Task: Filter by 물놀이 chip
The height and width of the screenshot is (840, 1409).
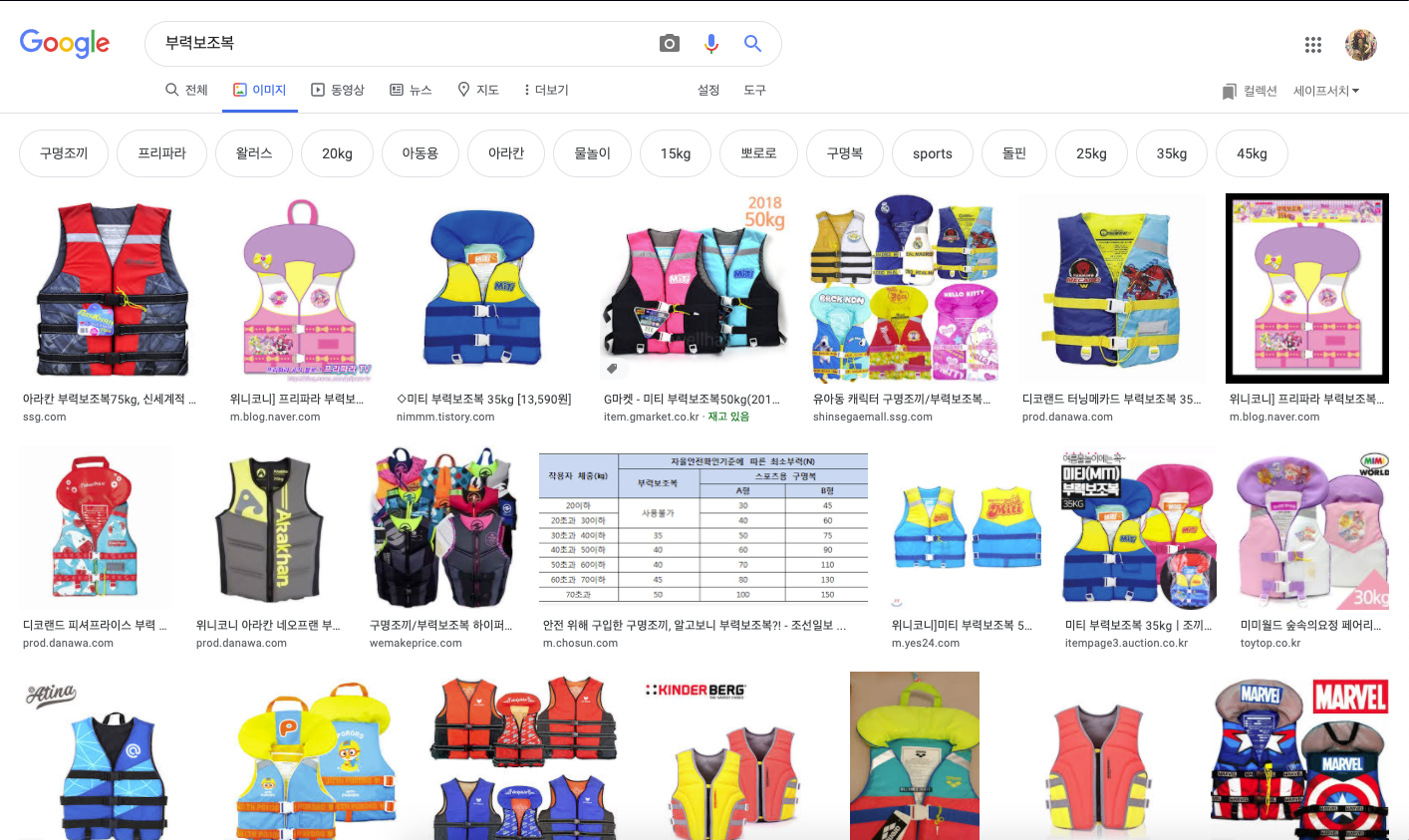Action: click(592, 153)
